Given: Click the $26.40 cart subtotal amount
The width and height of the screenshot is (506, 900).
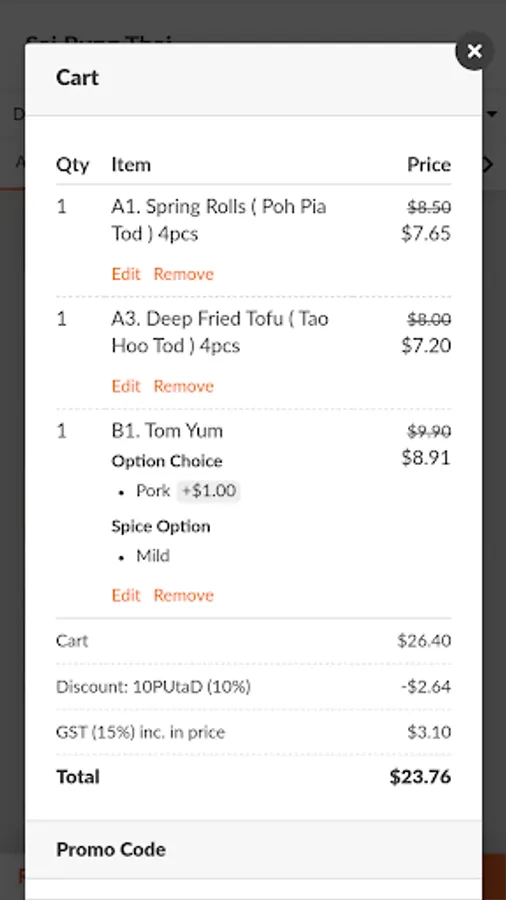Looking at the screenshot, I should pyautogui.click(x=424, y=641).
